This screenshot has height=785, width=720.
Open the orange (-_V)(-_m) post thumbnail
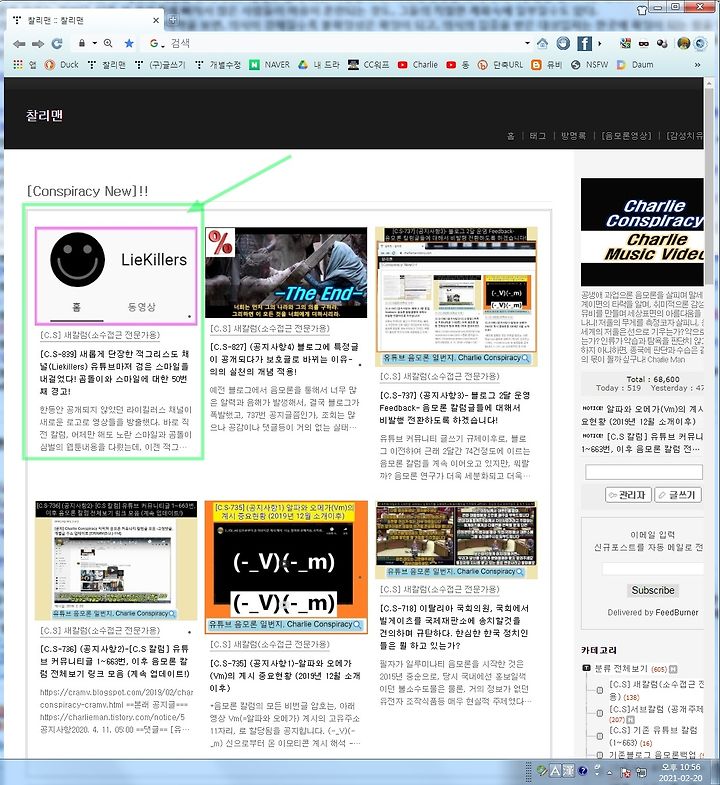tap(286, 567)
